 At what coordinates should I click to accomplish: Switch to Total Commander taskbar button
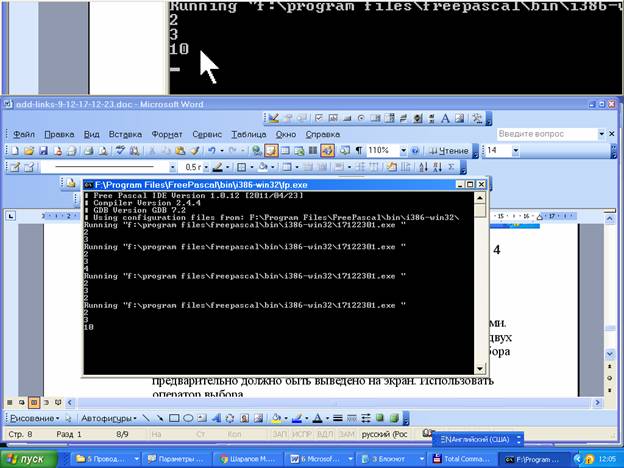coord(462,459)
